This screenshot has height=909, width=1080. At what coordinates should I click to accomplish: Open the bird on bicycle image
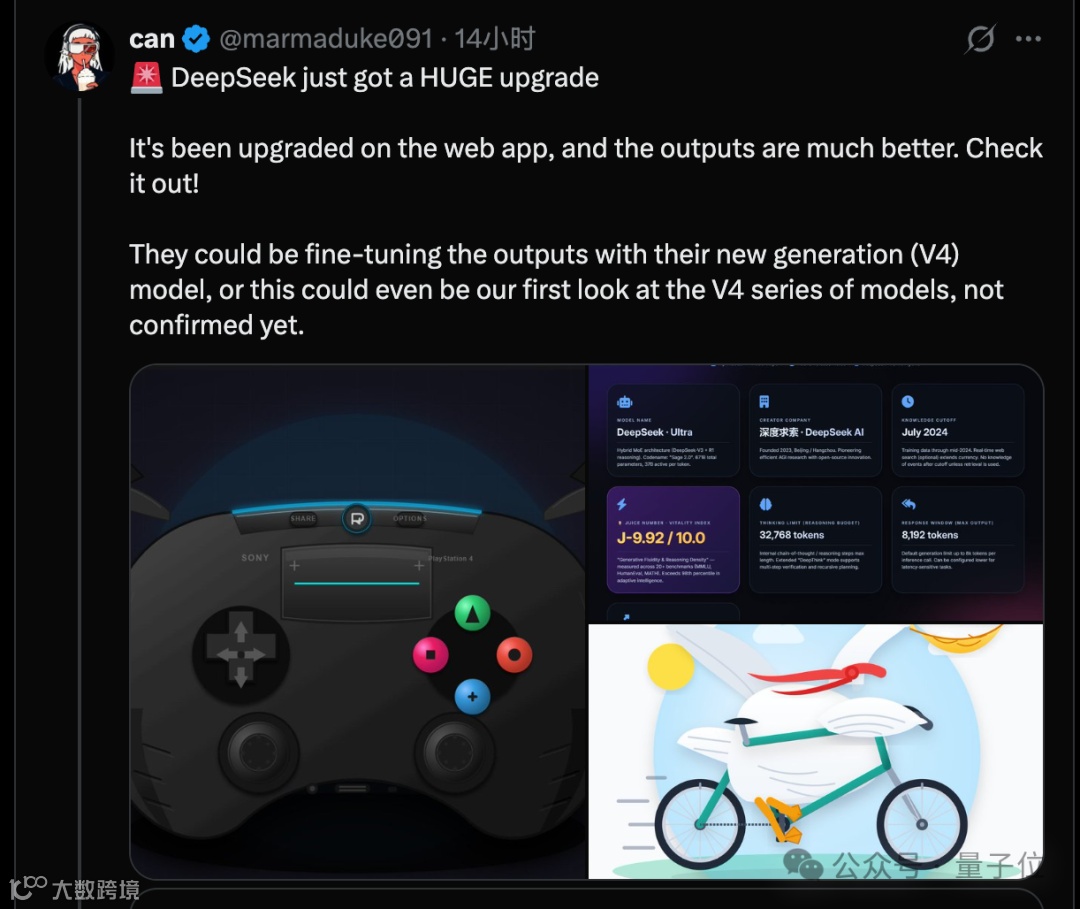pos(816,751)
